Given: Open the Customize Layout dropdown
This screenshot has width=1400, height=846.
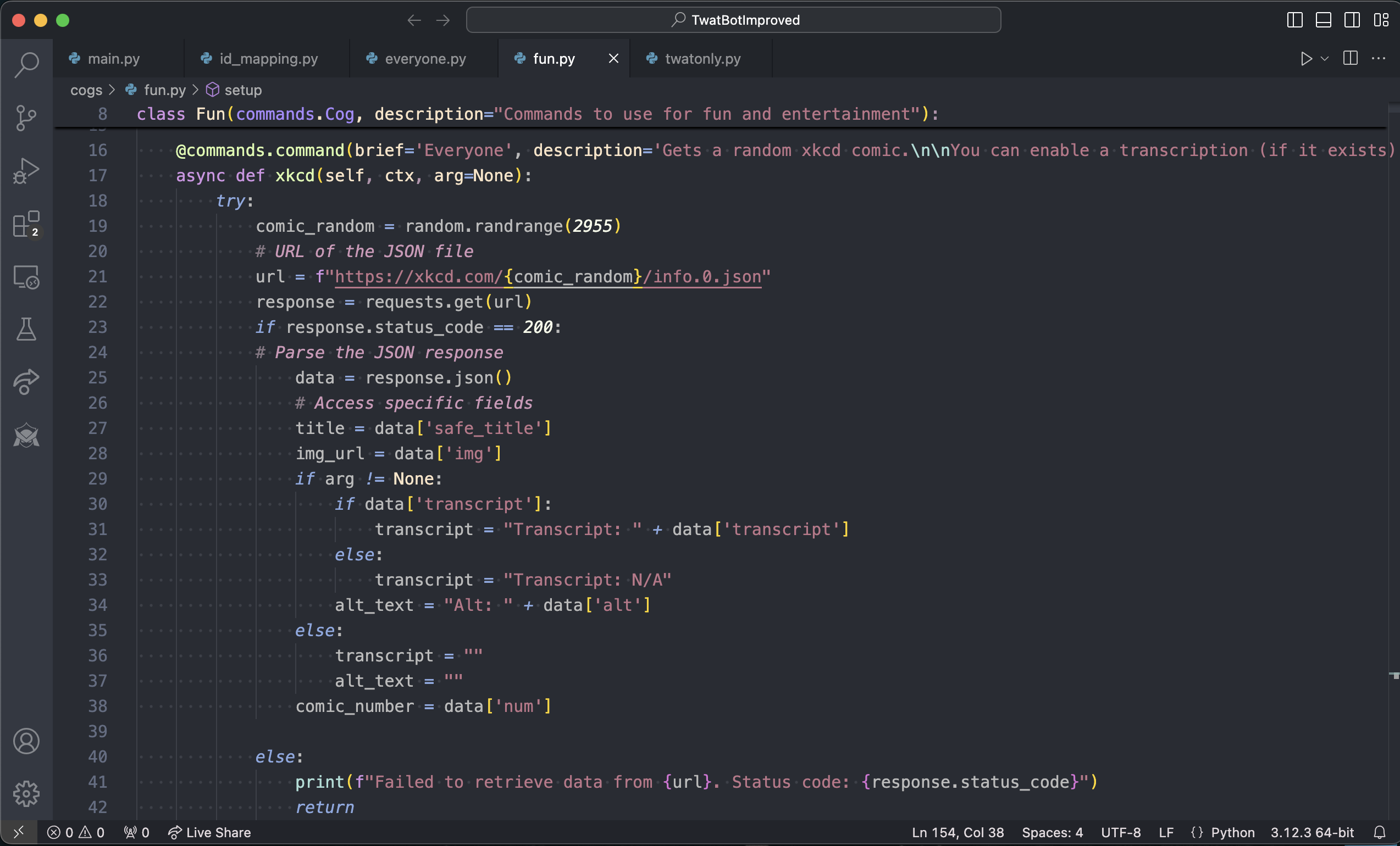Looking at the screenshot, I should tap(1381, 20).
